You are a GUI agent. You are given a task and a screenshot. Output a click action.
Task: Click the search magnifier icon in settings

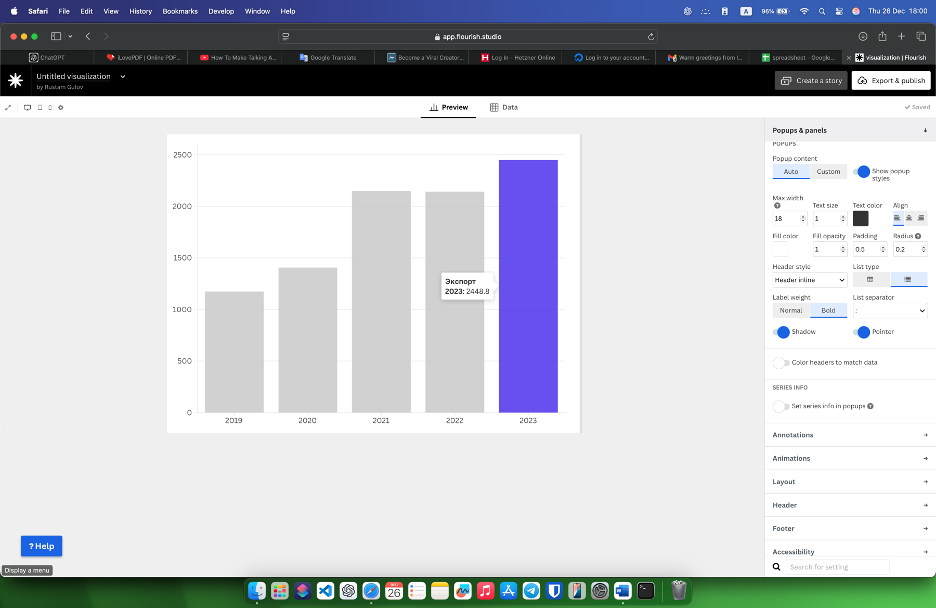click(777, 567)
